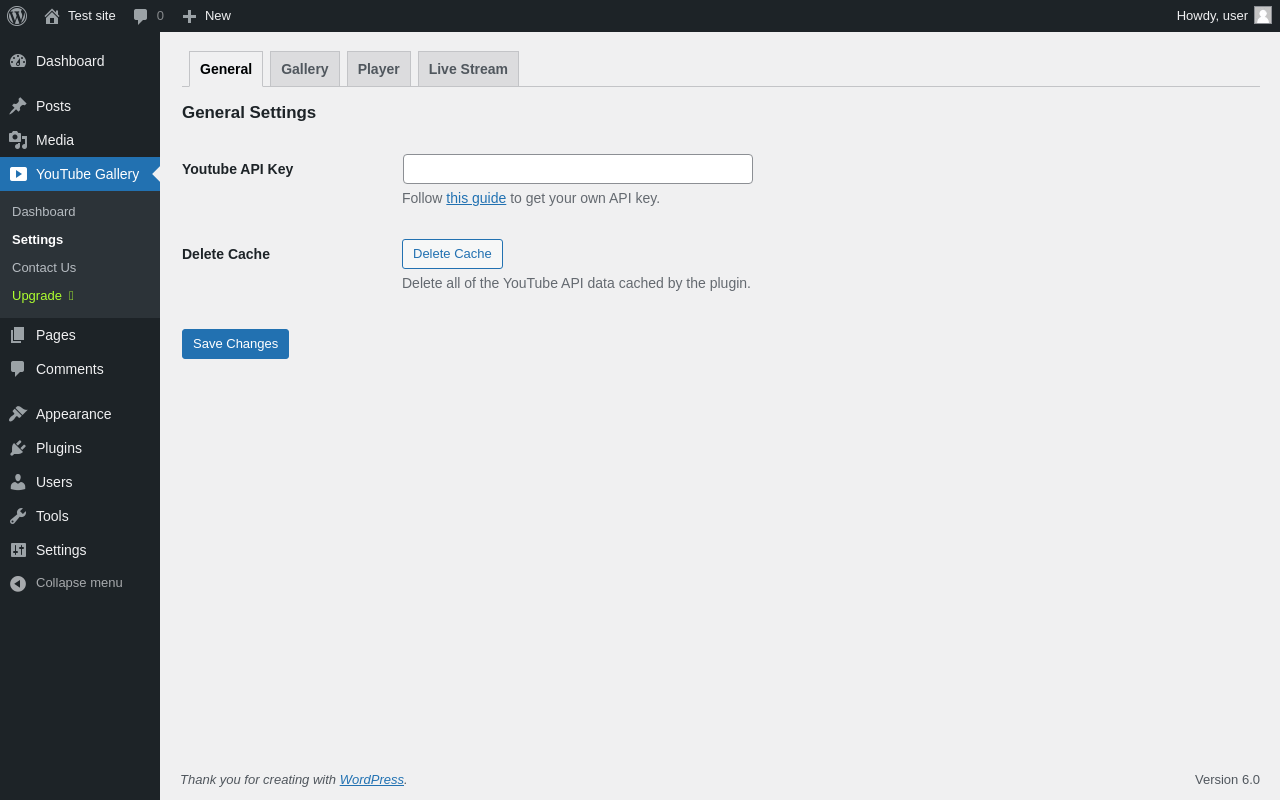Click the Users person icon
The image size is (1280, 800).
18,482
